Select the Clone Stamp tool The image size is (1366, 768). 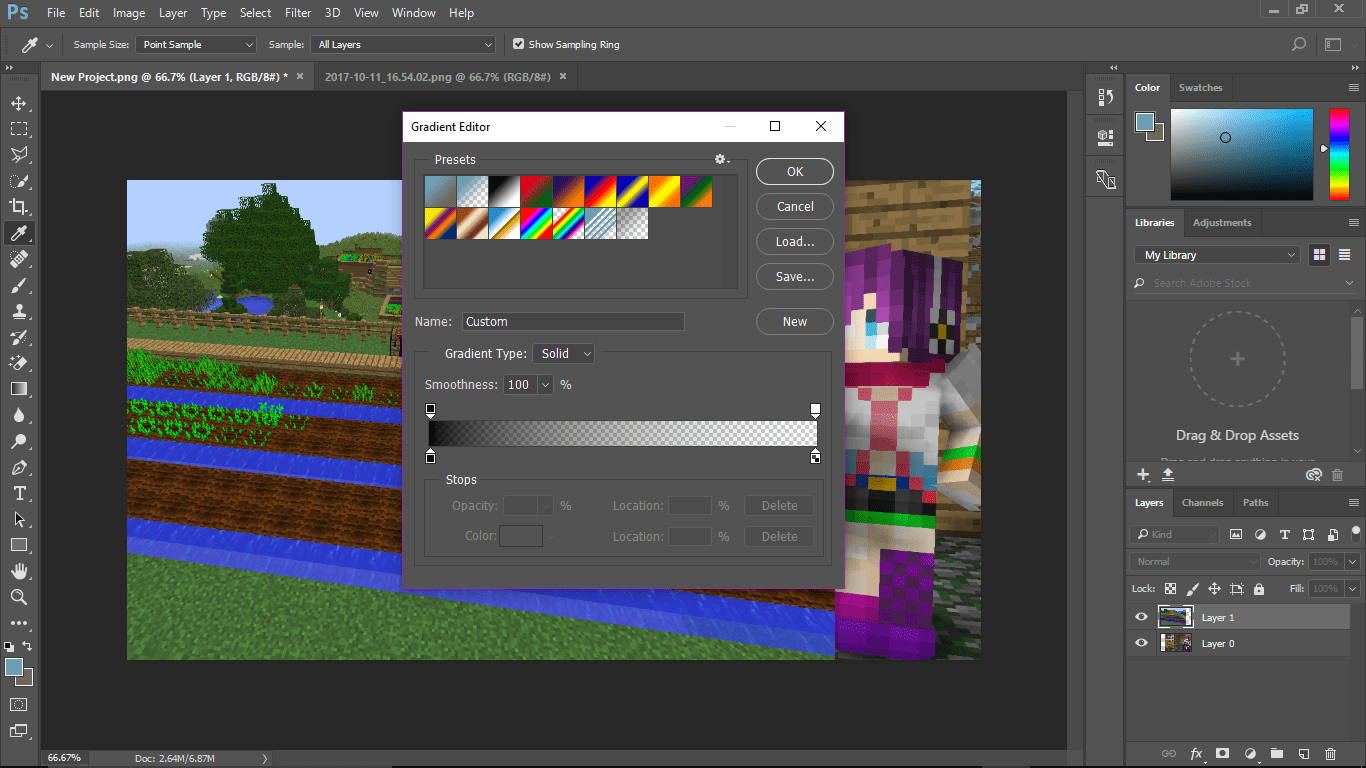(x=19, y=311)
